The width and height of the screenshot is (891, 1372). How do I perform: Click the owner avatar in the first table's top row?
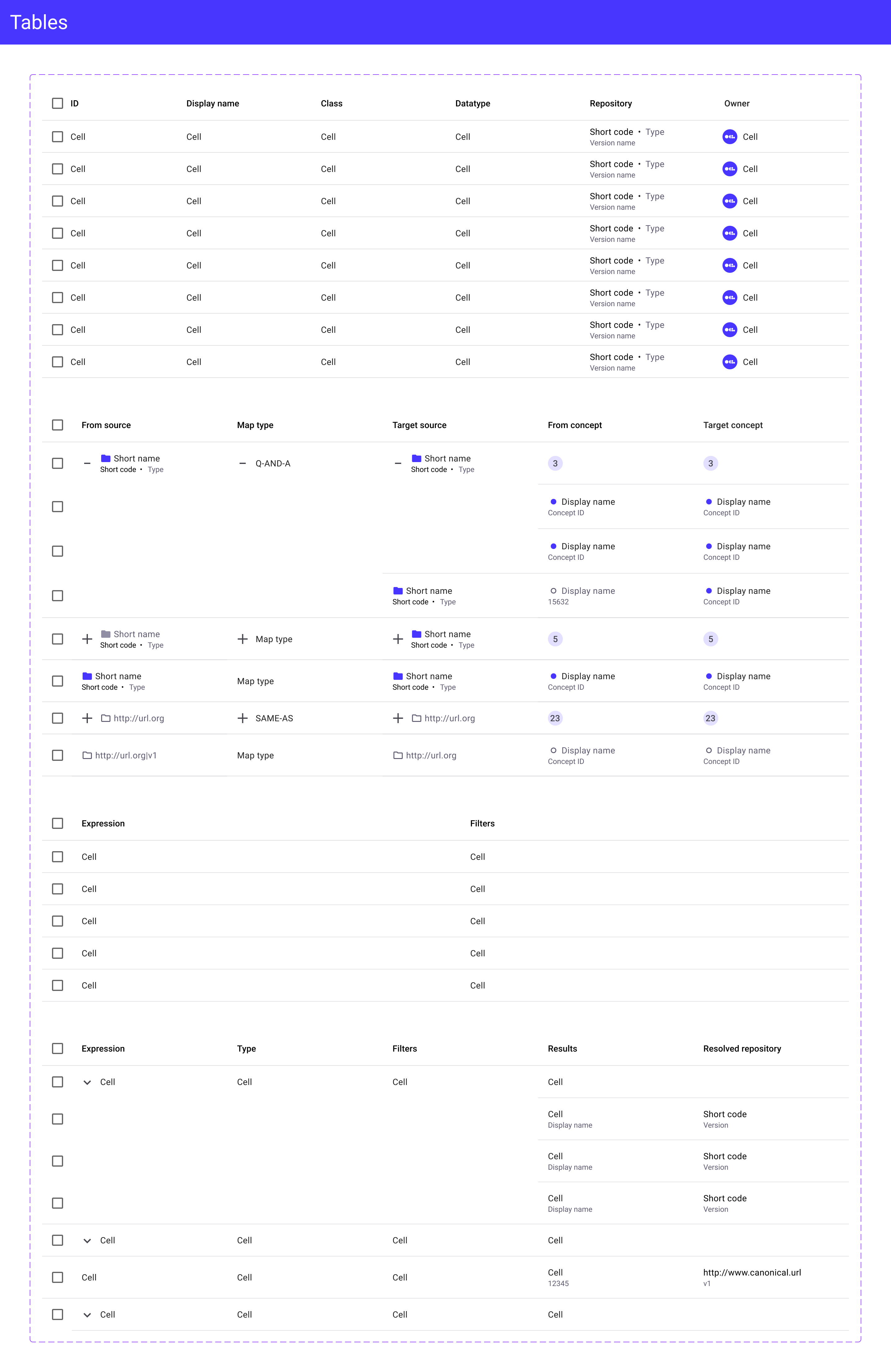tap(730, 137)
